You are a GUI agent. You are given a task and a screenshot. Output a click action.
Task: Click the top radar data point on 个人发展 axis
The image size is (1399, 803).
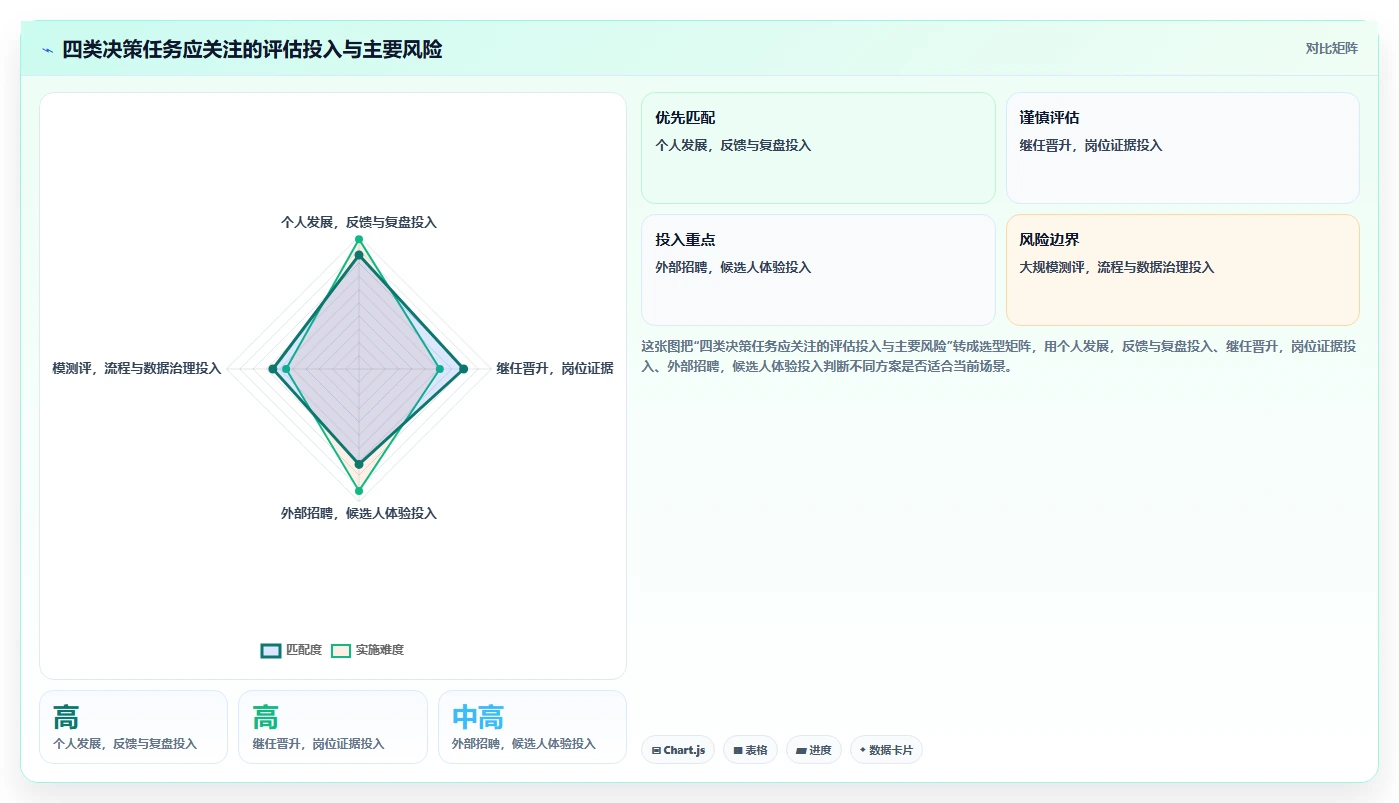click(x=359, y=239)
